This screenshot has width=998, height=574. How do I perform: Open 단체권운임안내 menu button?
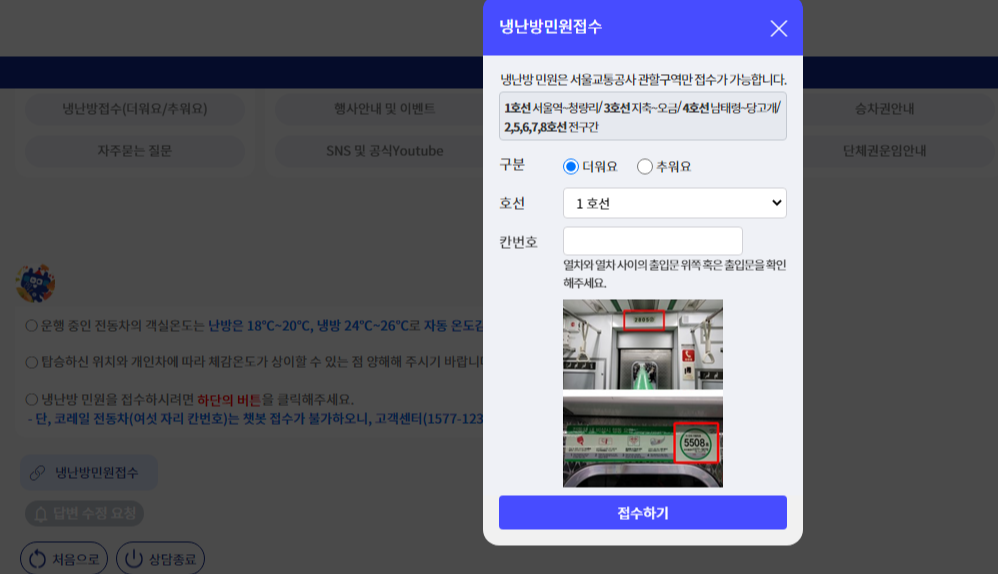884,151
